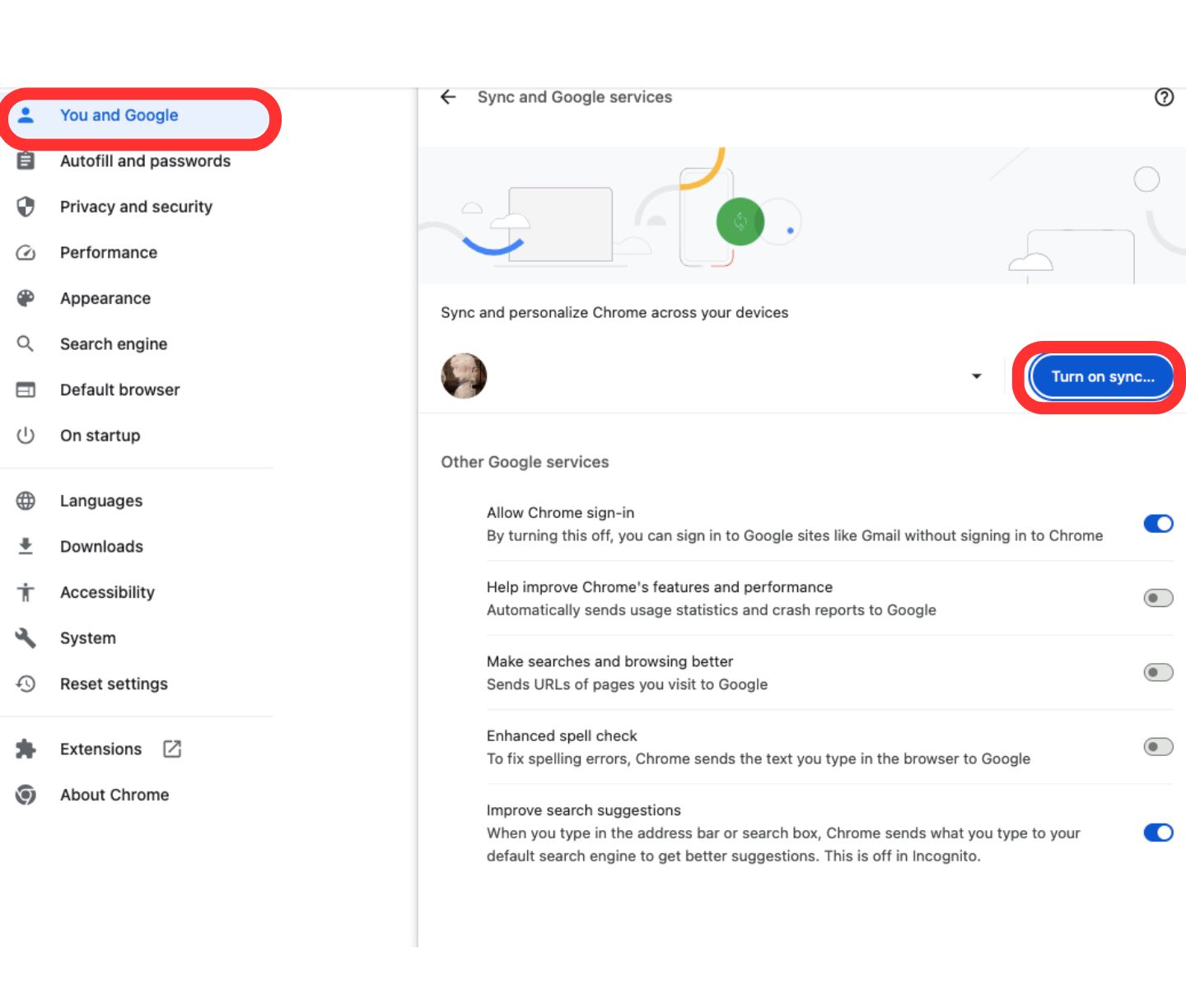Image resolution: width=1186 pixels, height=1008 pixels.
Task: Click the Other Google services heading
Action: [x=525, y=462]
